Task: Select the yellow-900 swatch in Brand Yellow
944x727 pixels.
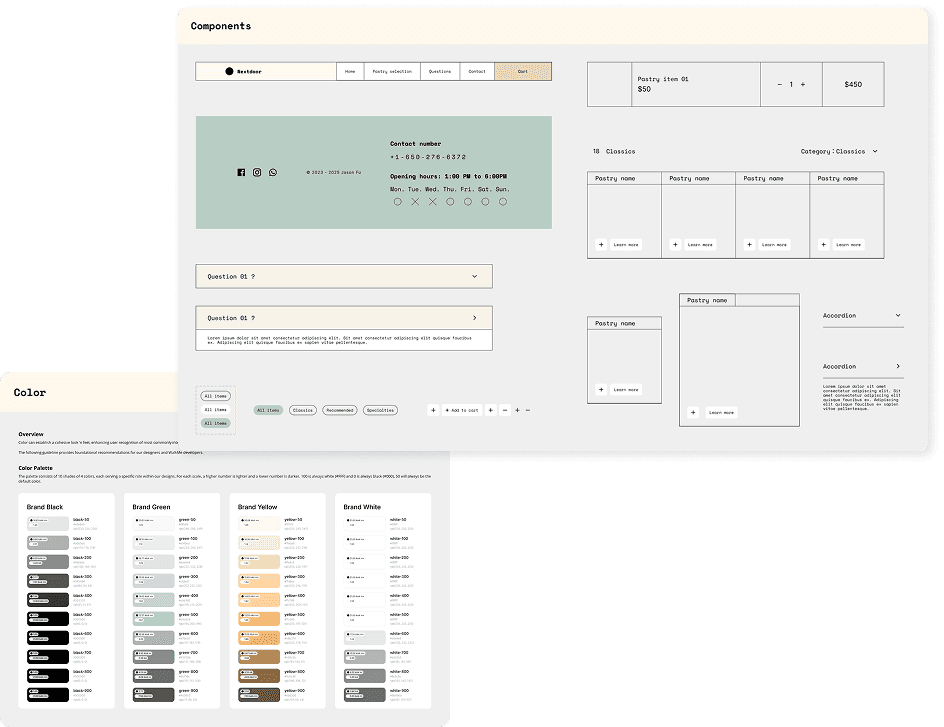Action: [x=259, y=695]
